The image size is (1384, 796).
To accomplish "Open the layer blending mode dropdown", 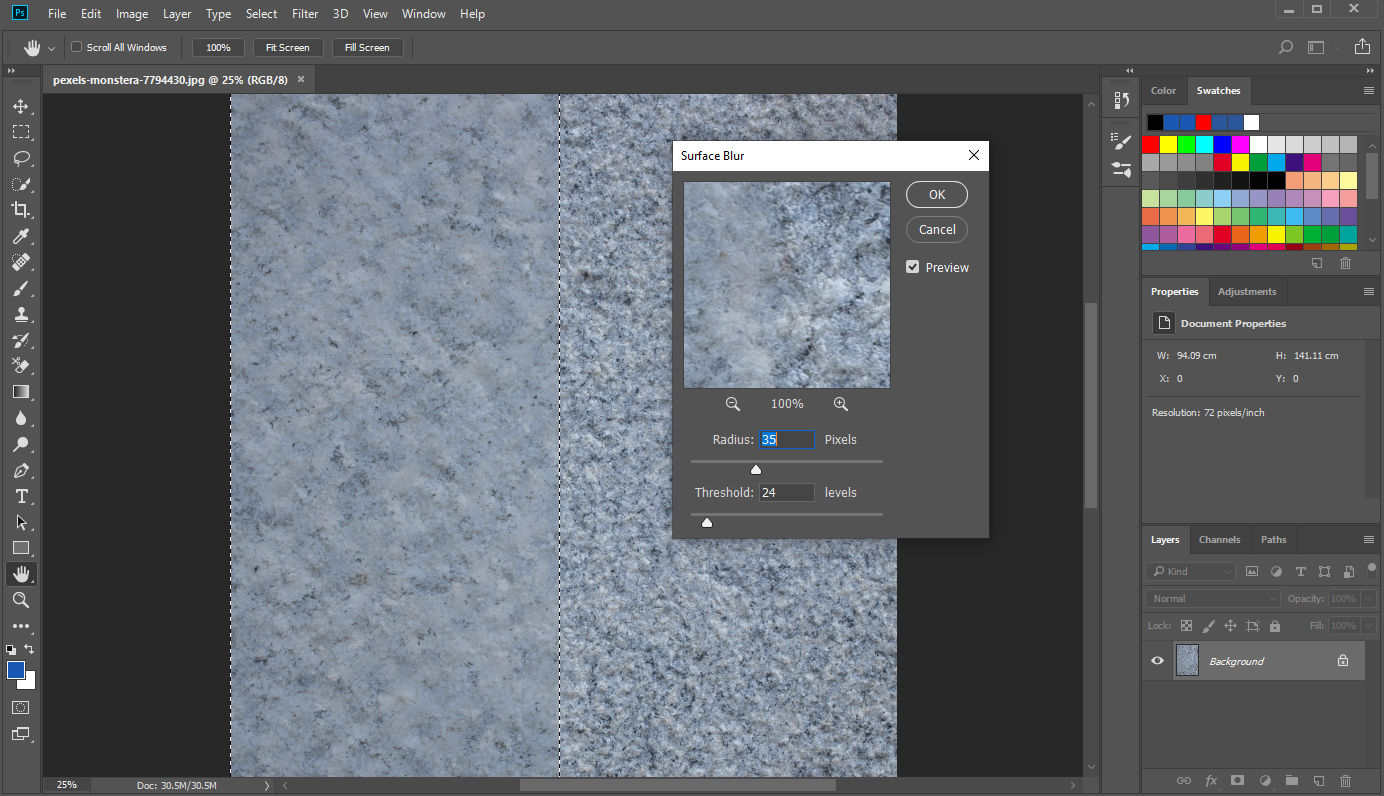I will [x=1211, y=597].
